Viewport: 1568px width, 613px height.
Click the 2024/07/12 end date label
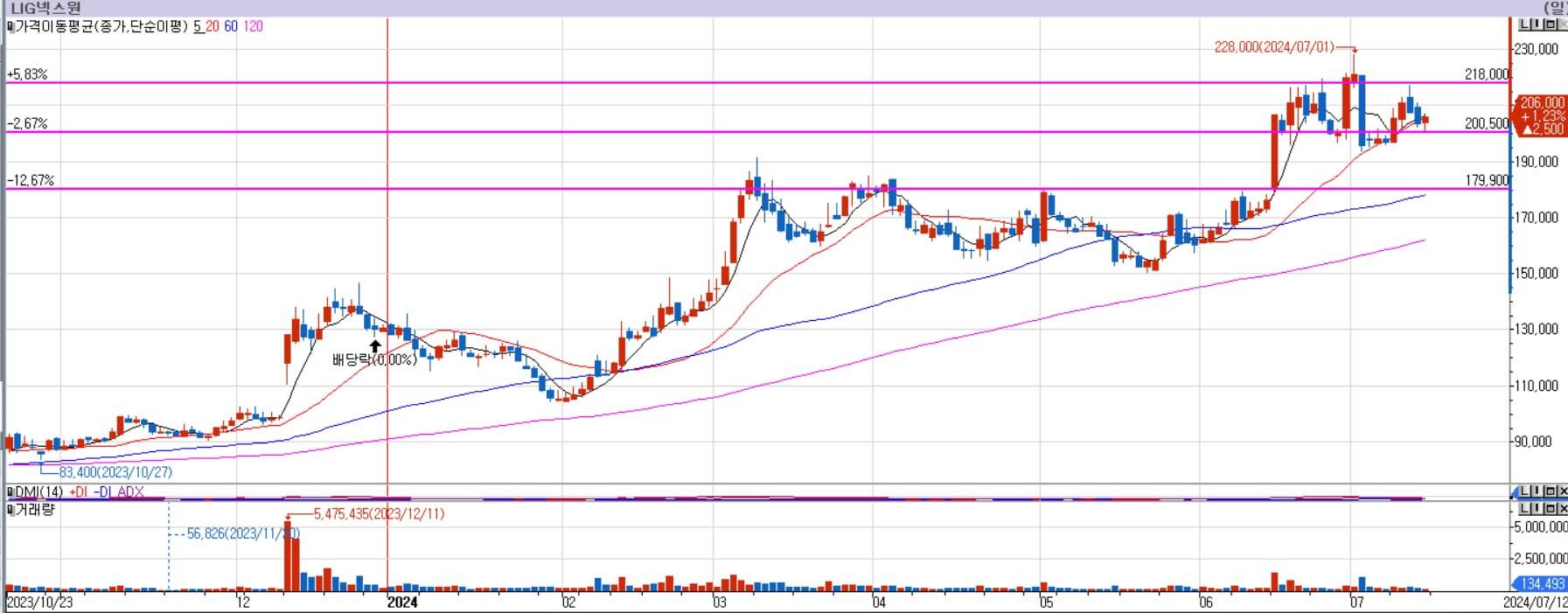coord(1536,603)
